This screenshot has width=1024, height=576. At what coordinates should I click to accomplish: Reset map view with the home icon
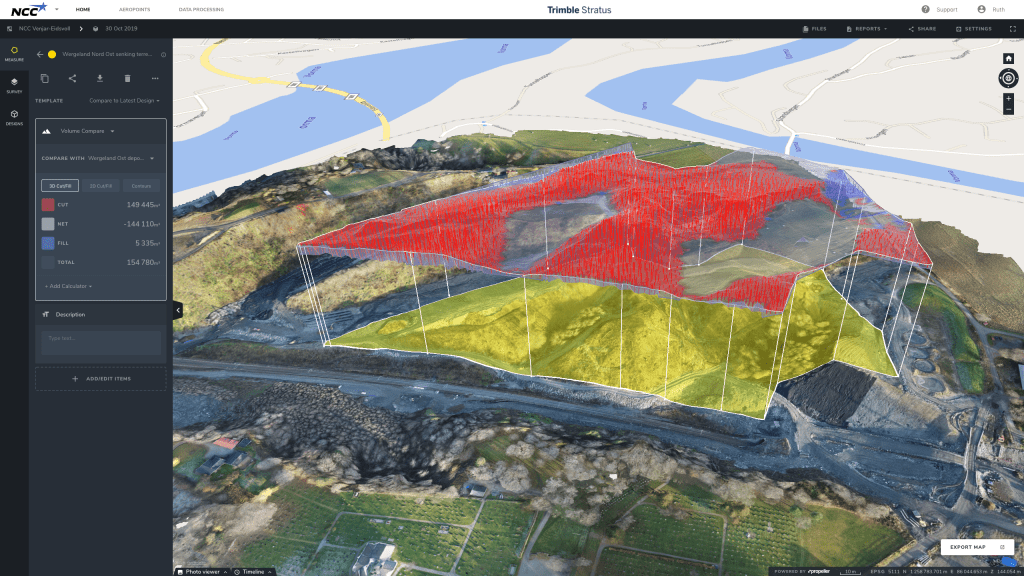click(x=1008, y=58)
